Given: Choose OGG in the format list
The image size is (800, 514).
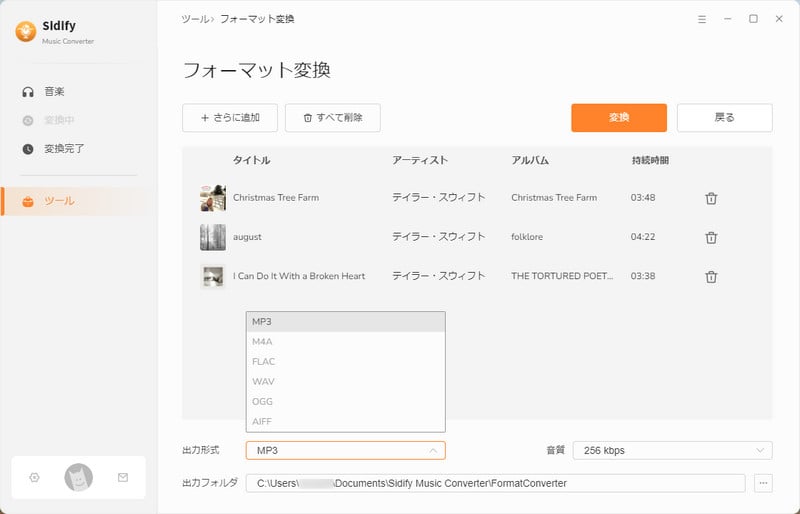Looking at the screenshot, I should click(345, 402).
